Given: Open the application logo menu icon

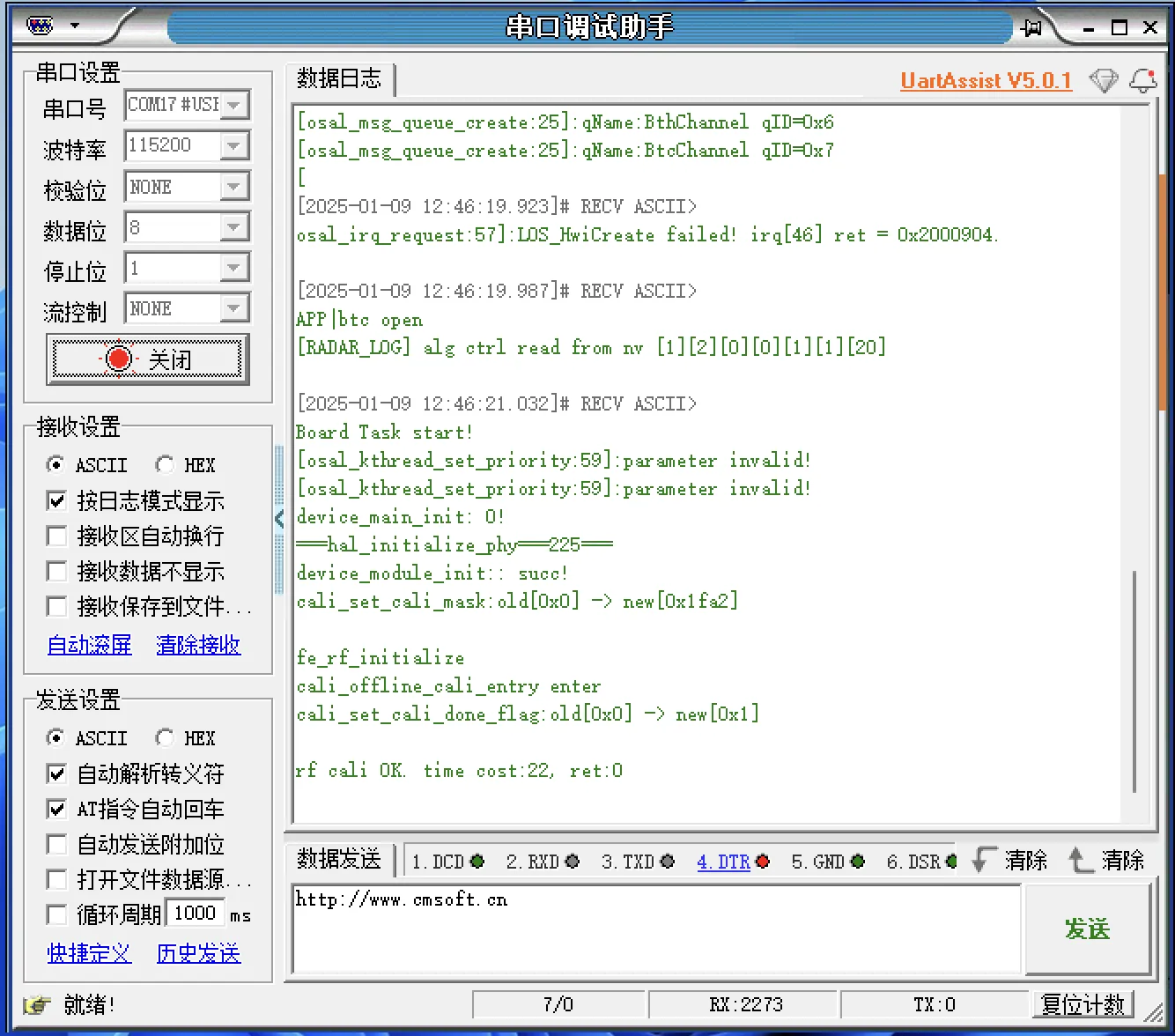Looking at the screenshot, I should 40,26.
